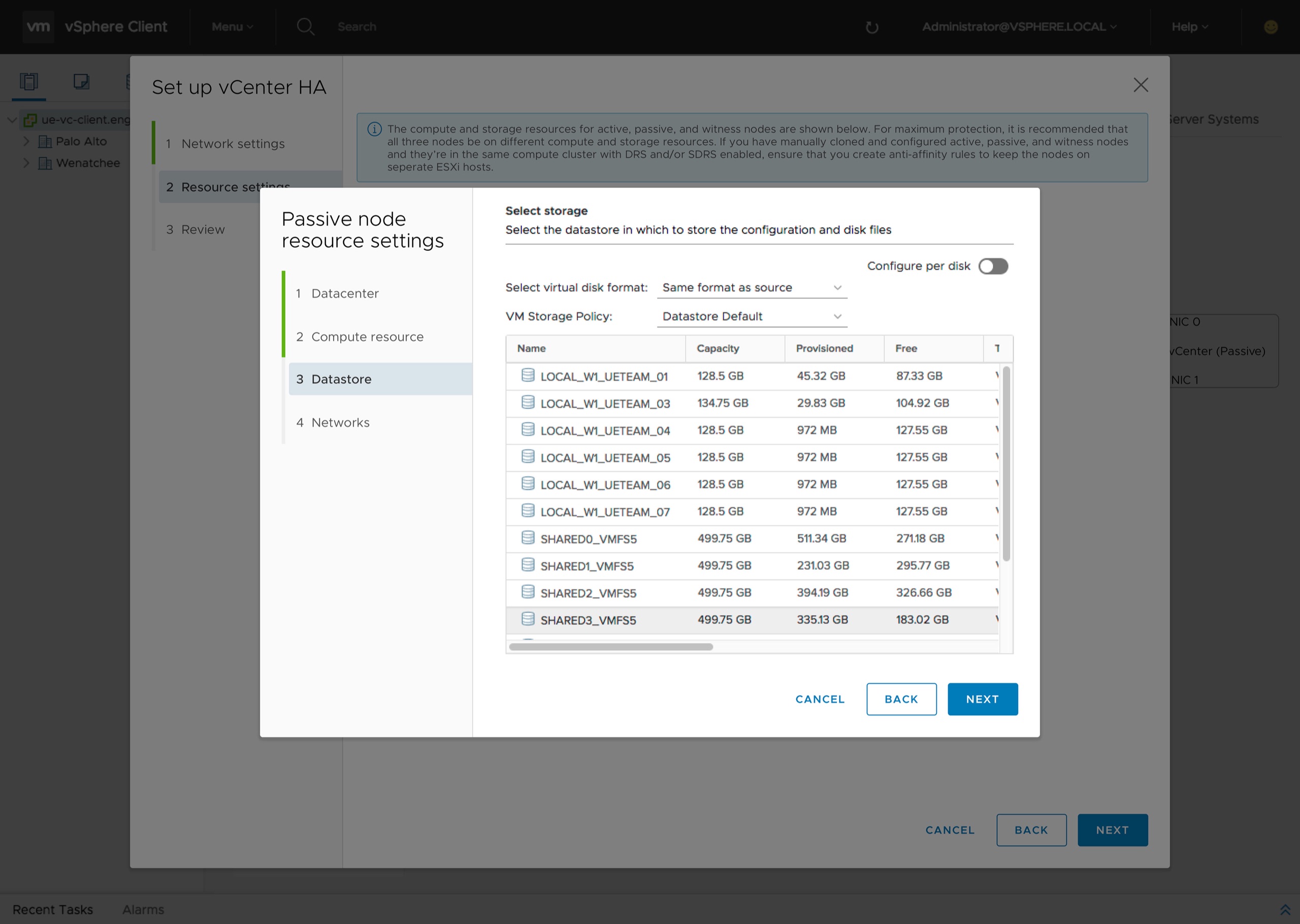Open the VM Storage Policy dropdown
Viewport: 1300px width, 924px height.
(x=752, y=316)
